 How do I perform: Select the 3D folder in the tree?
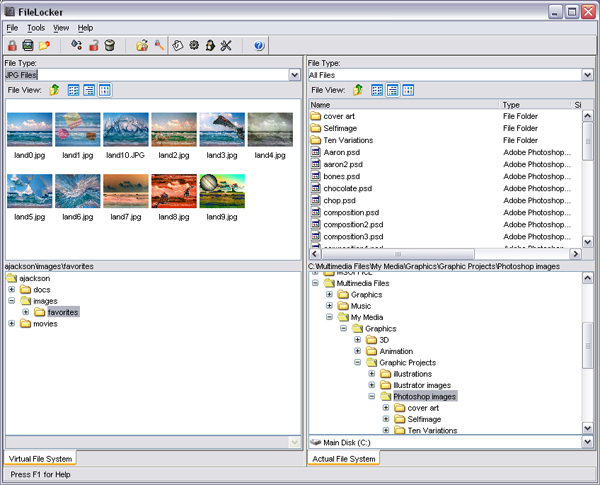[384, 340]
